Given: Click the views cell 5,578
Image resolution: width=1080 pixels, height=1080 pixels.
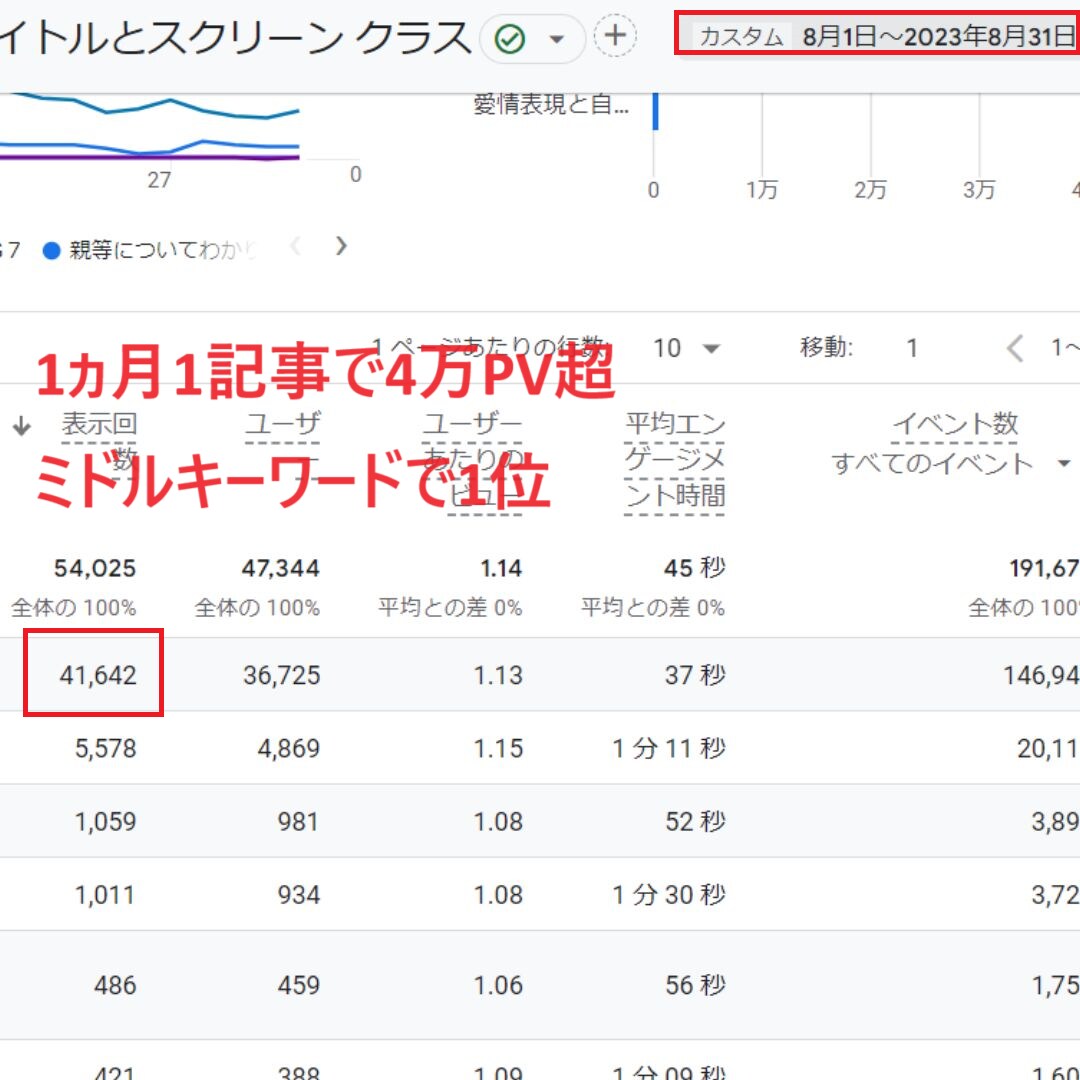Looking at the screenshot, I should click(x=105, y=749).
